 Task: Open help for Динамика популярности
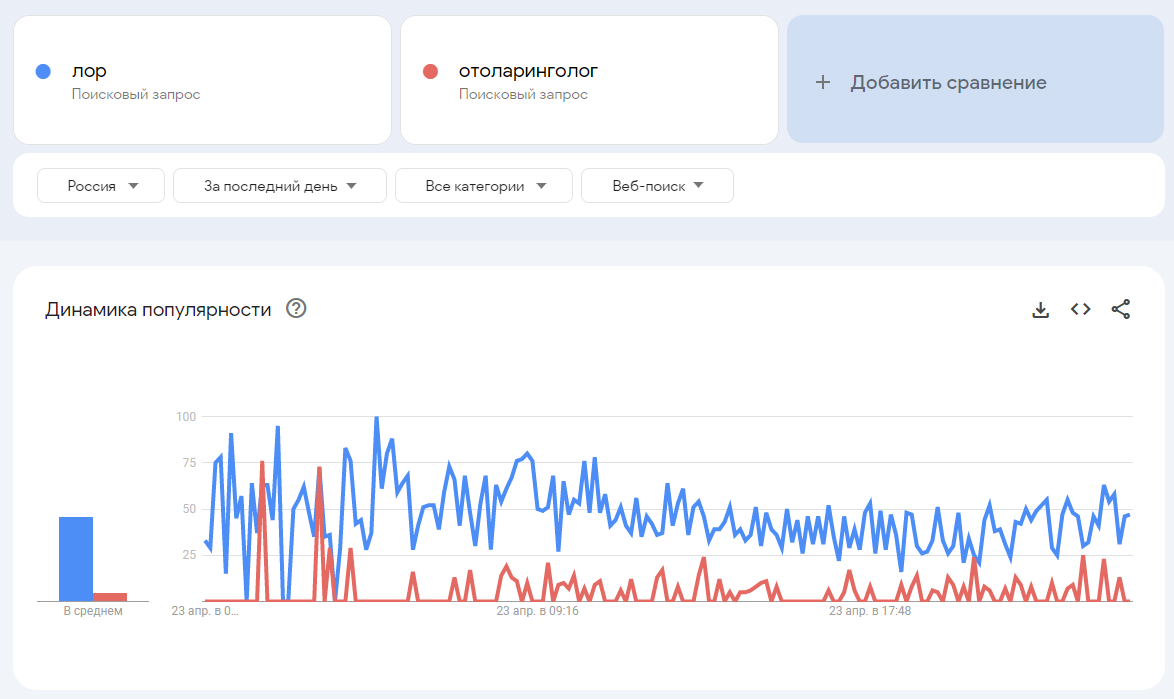point(296,308)
